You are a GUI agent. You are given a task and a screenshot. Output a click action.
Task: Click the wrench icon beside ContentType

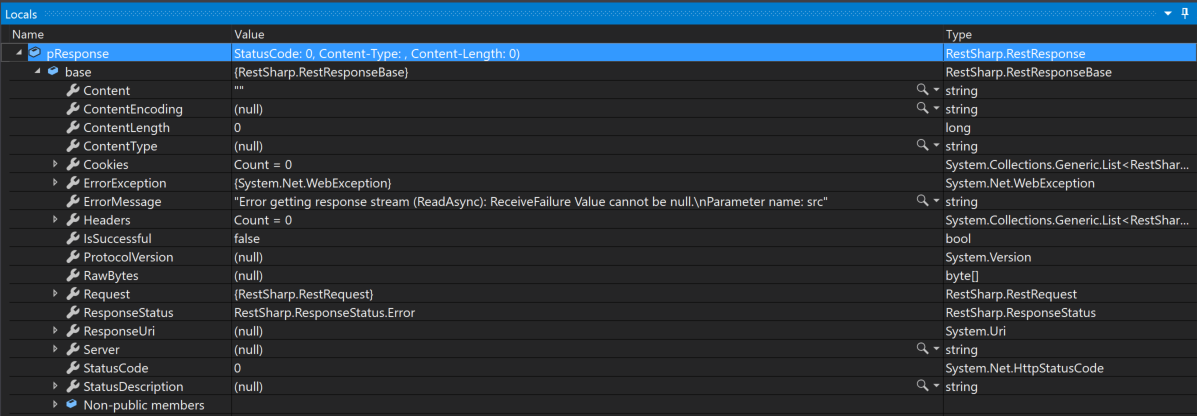click(73, 146)
